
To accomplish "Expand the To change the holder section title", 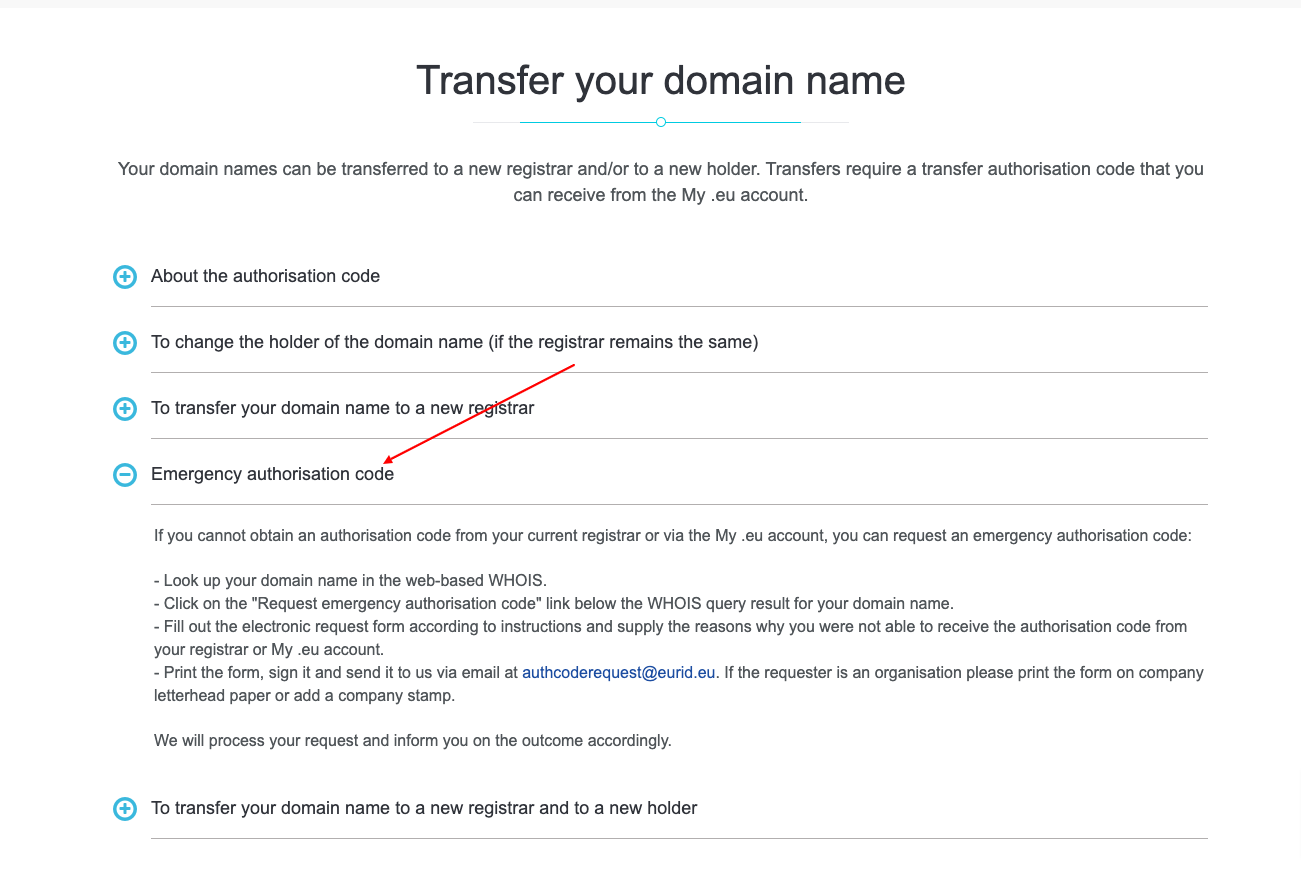I will click(x=454, y=342).
